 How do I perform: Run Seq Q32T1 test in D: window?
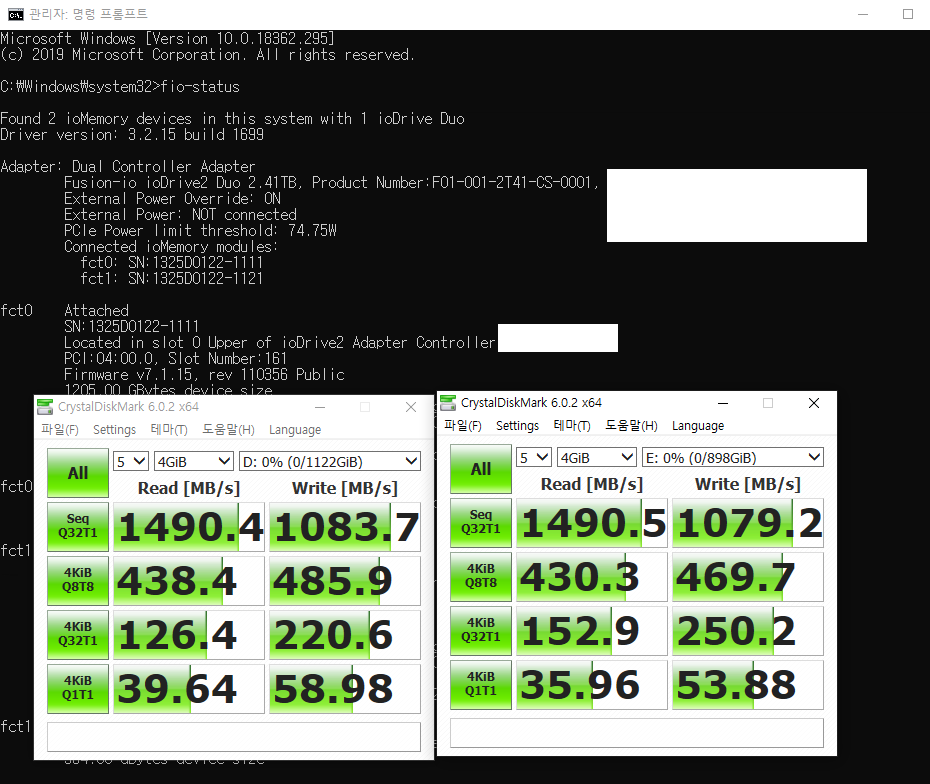pyautogui.click(x=78, y=527)
